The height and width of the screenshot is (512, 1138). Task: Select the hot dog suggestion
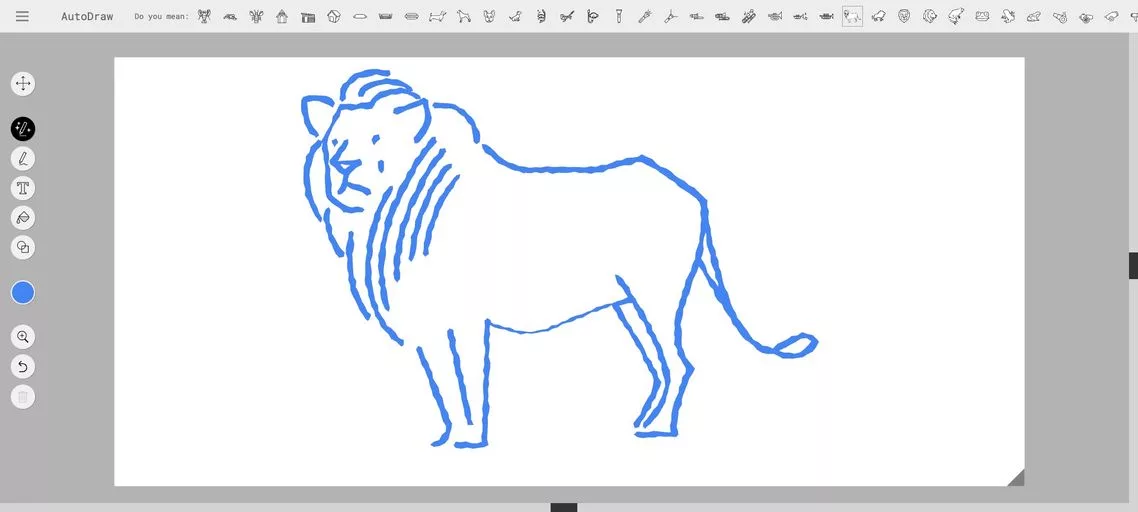point(411,16)
